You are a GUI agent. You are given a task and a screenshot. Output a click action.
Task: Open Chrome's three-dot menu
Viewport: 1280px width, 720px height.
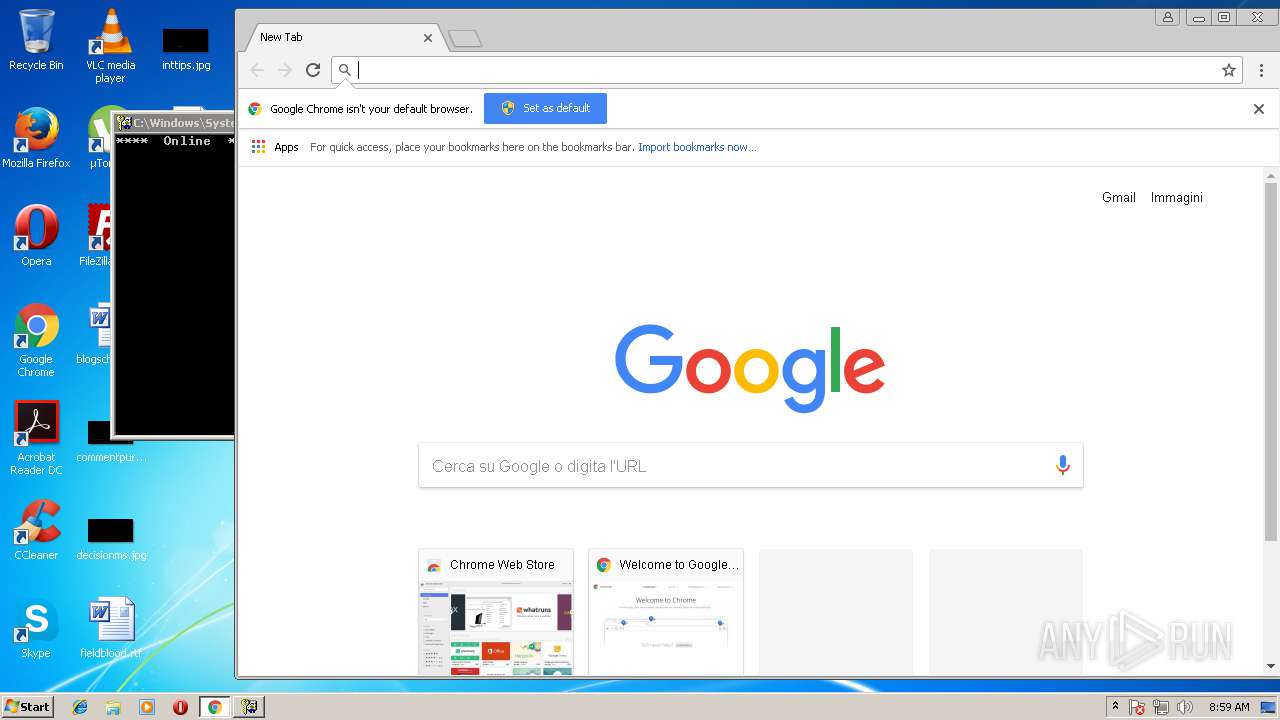pyautogui.click(x=1261, y=70)
